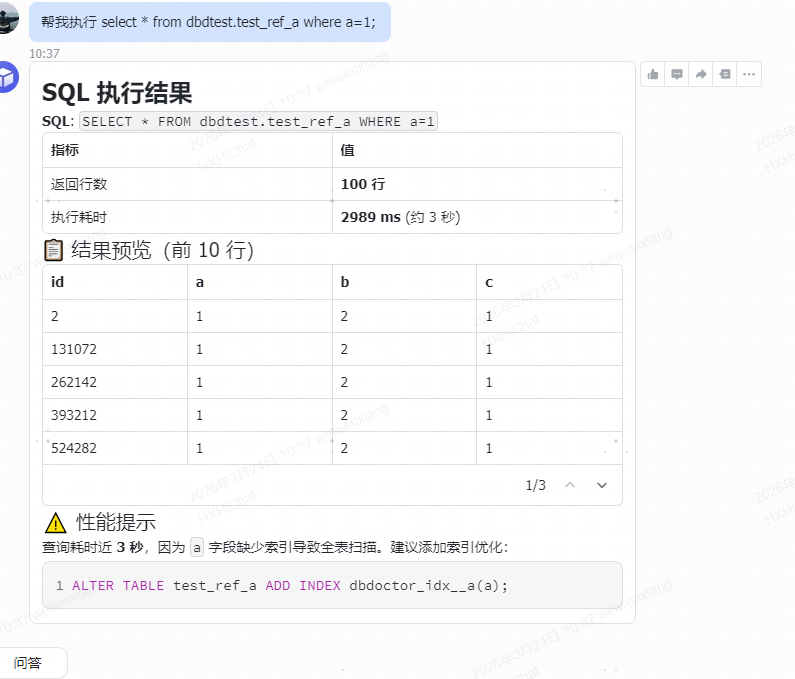Image resolution: width=795 pixels, height=679 pixels.
Task: Go to the previous page of result preview
Action: click(x=570, y=485)
